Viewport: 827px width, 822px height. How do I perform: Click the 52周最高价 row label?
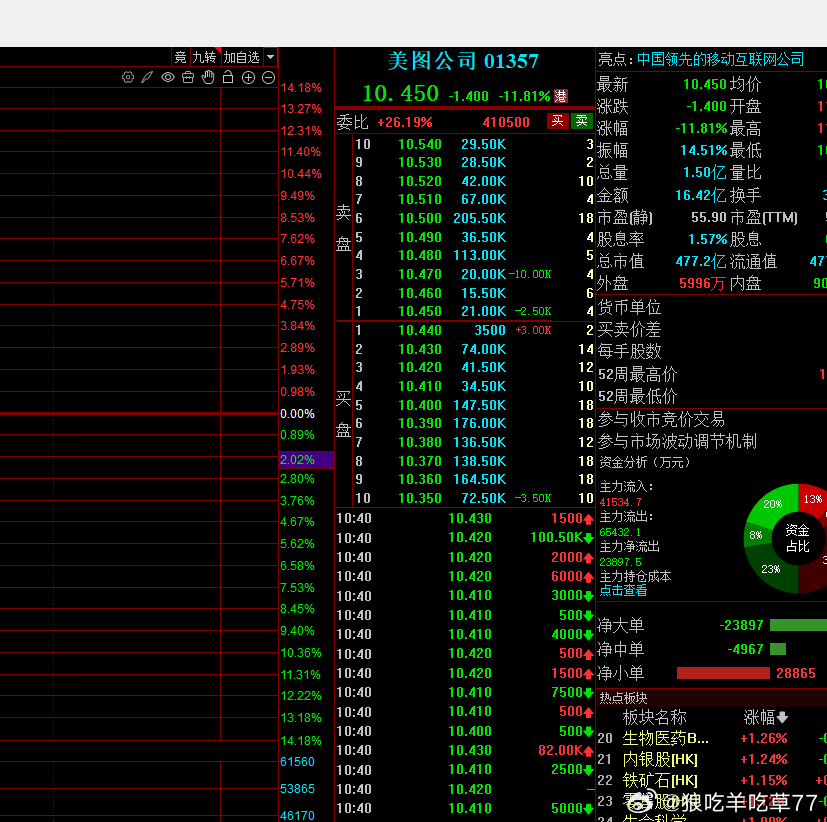tap(637, 374)
